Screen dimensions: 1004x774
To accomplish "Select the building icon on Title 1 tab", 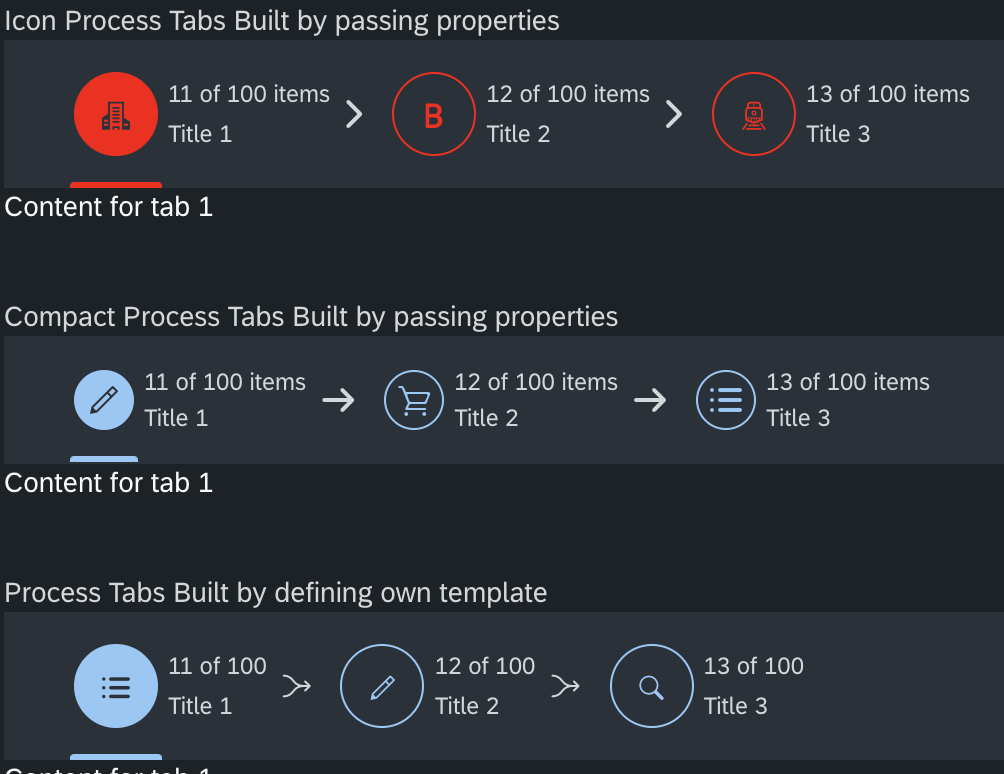I will 115,114.
